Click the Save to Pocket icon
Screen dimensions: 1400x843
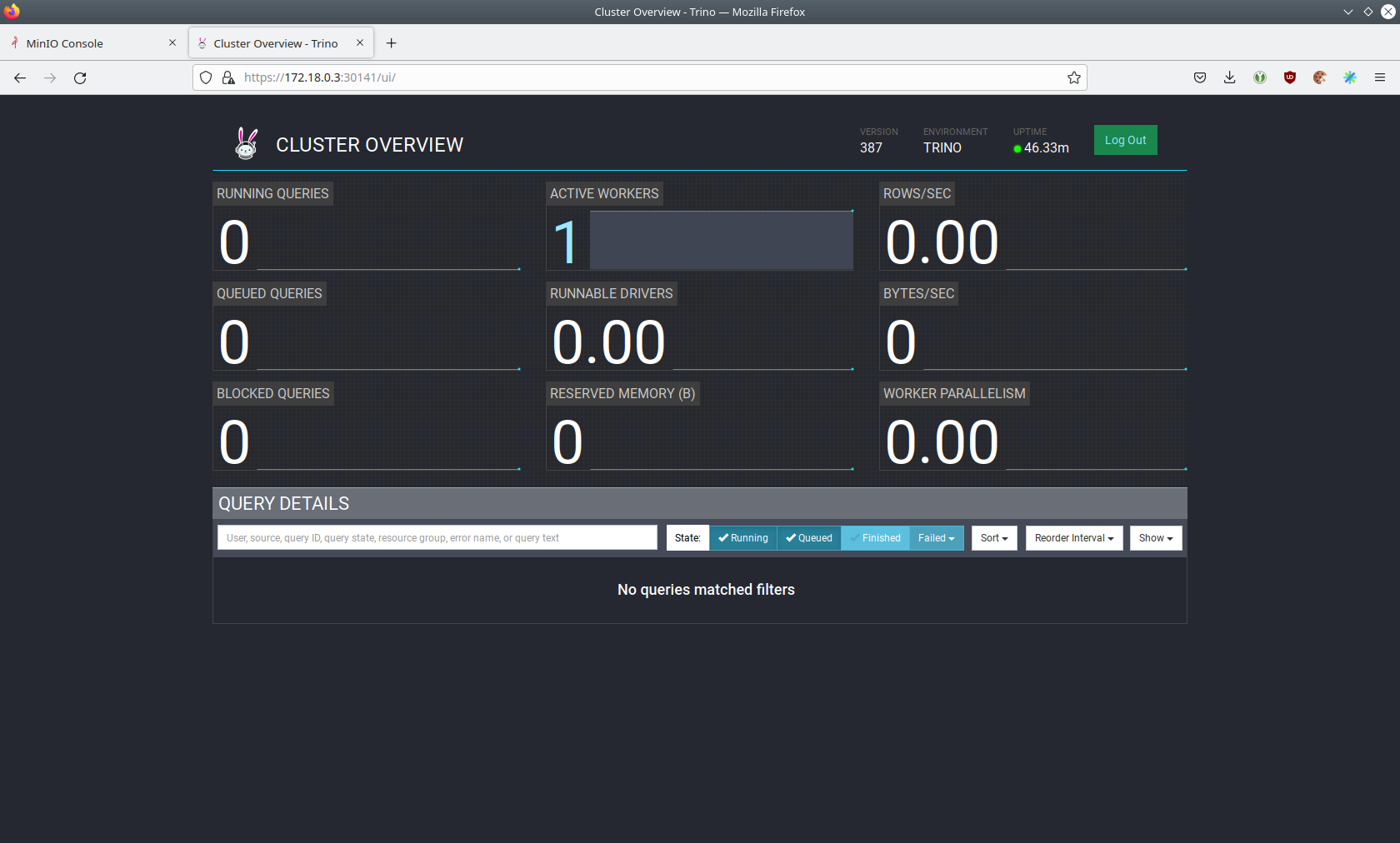(1199, 77)
